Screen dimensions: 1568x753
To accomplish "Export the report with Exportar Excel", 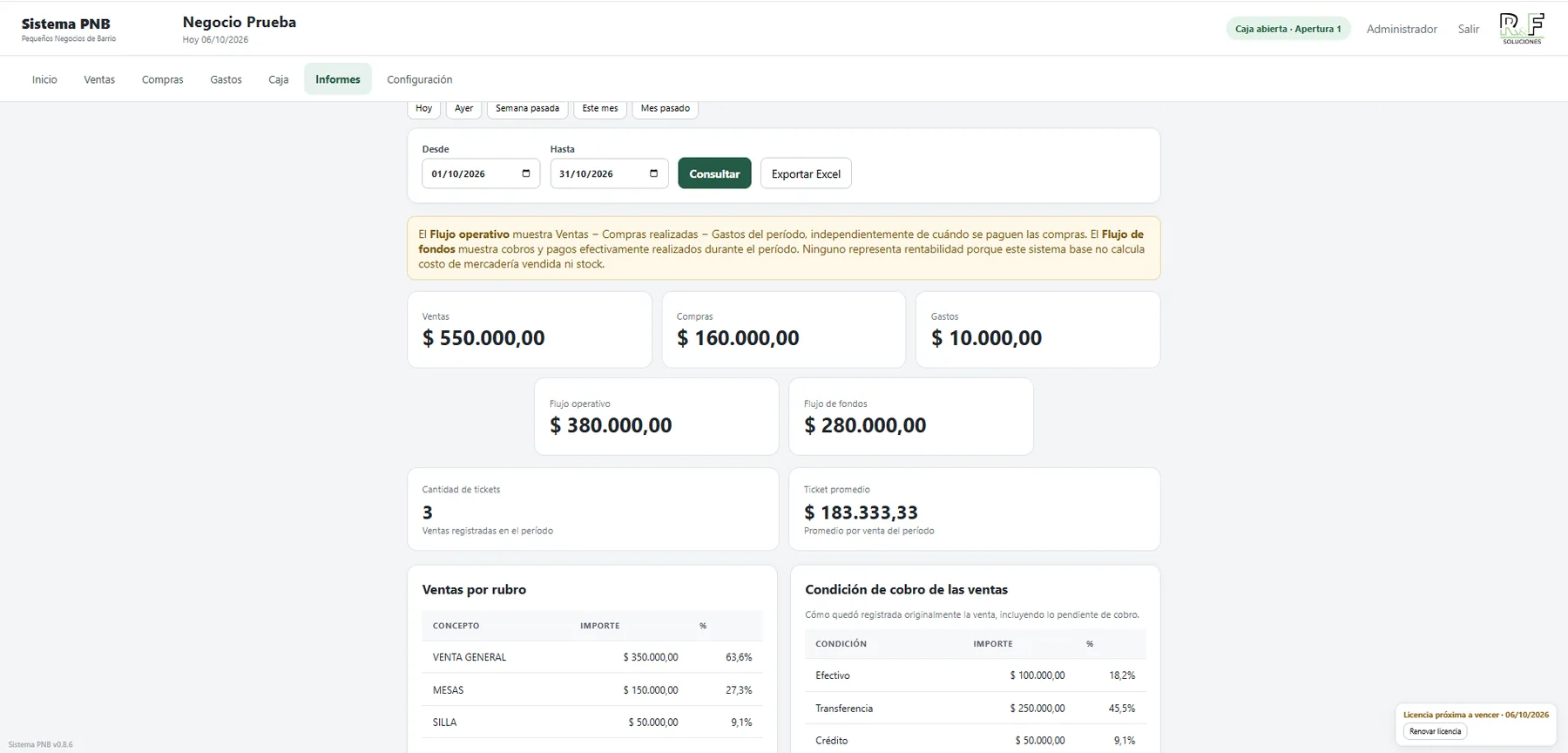I will (806, 173).
